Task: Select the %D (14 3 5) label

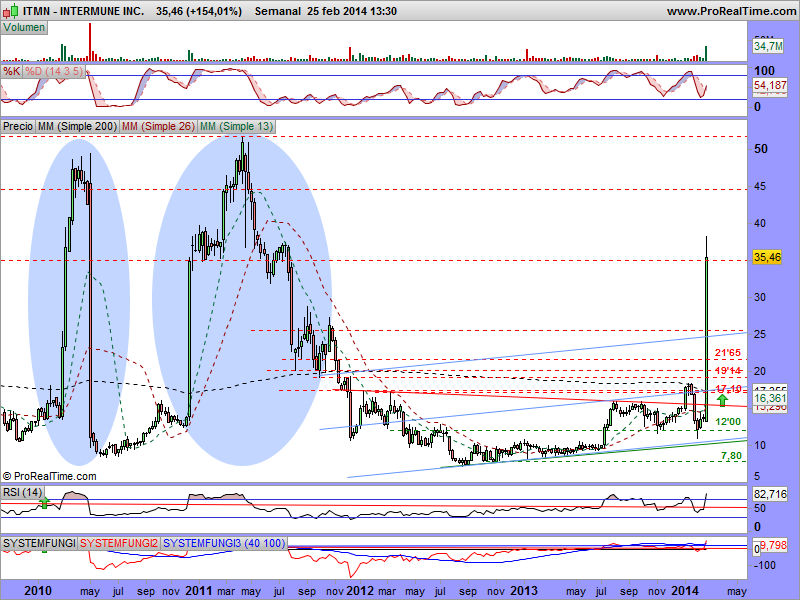Action: 54,71
